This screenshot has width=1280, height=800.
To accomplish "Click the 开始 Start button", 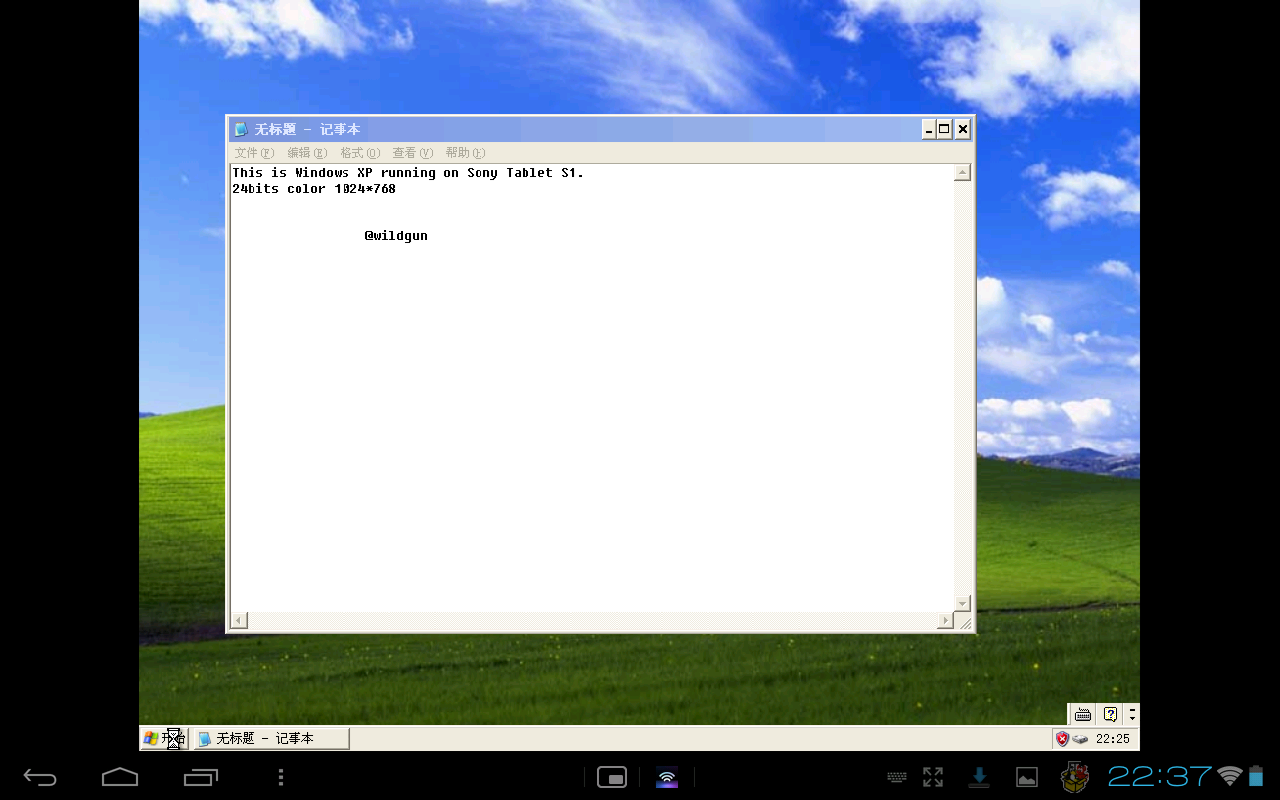I will click(x=164, y=739).
